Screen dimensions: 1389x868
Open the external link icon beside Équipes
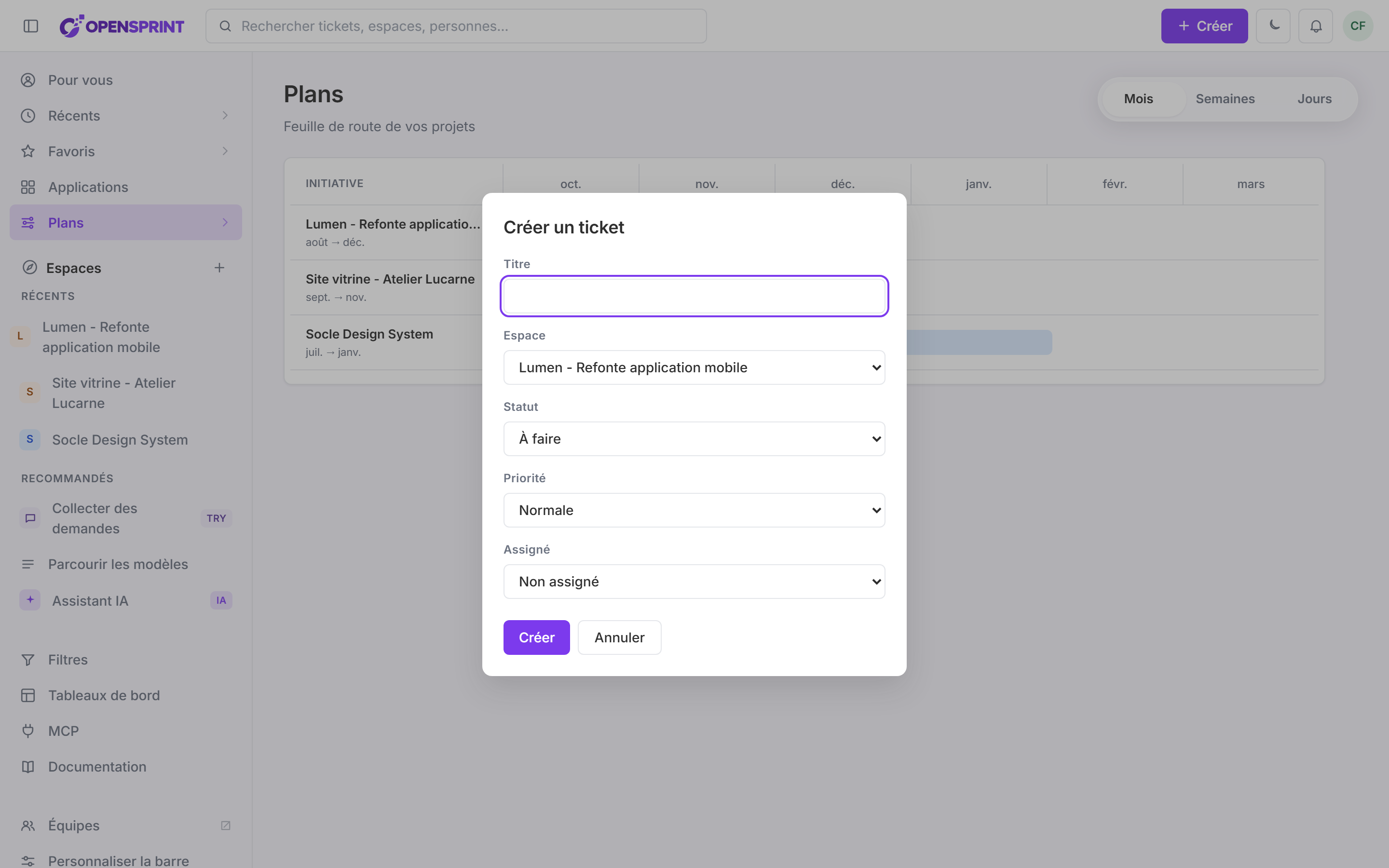226,825
